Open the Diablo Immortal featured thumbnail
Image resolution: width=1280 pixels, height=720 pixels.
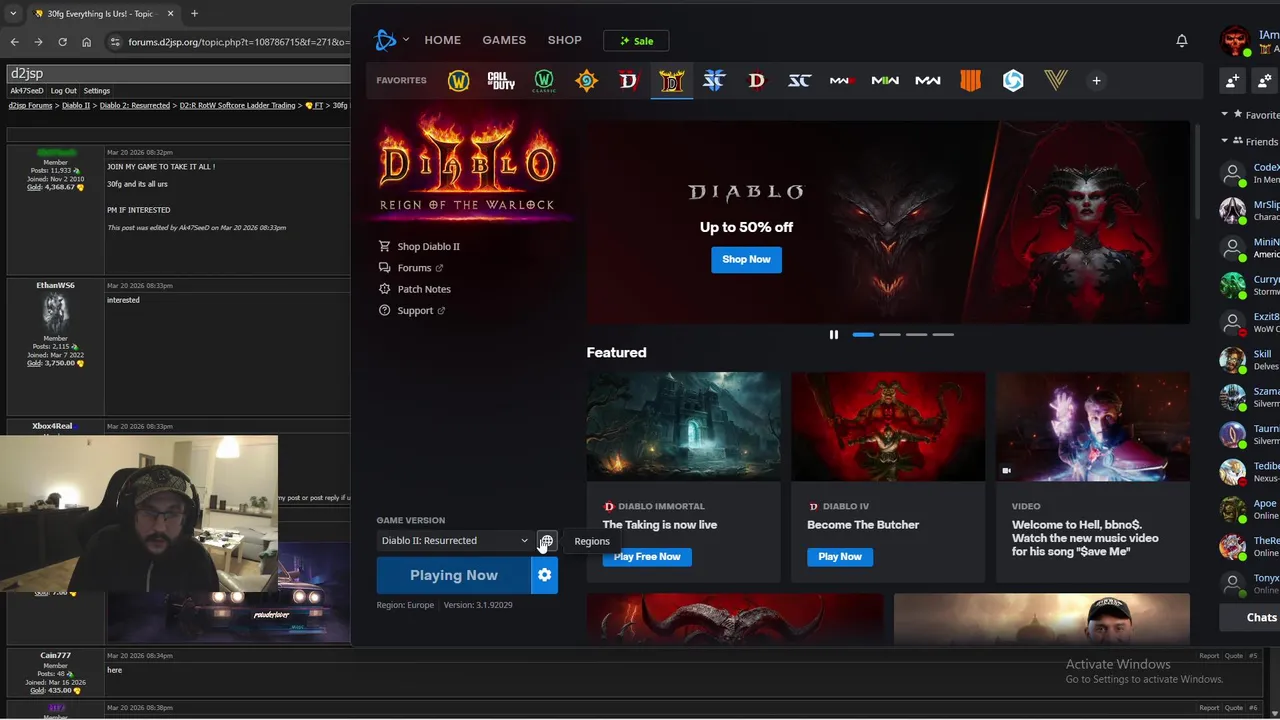[684, 427]
